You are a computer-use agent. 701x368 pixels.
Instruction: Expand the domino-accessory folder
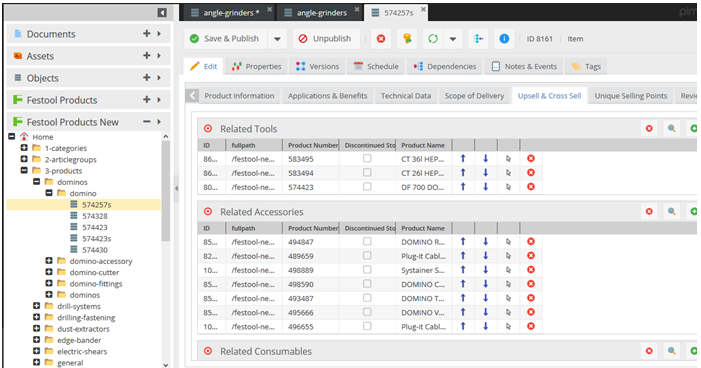pos(49,260)
